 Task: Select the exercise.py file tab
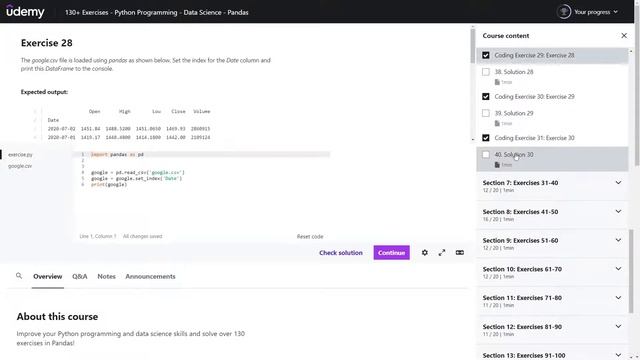click(x=20, y=155)
